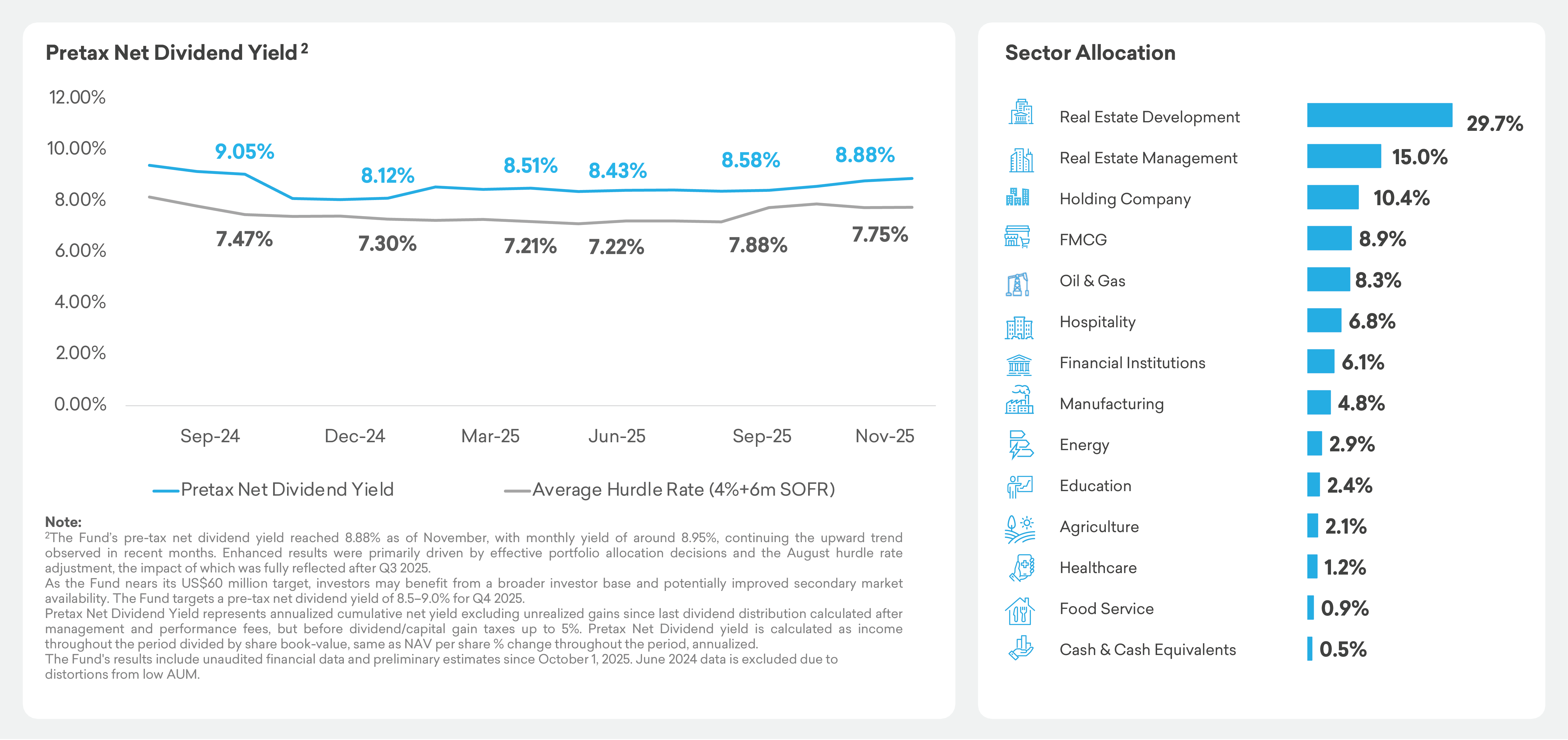The width and height of the screenshot is (1568, 740).
Task: Click the Sector Allocation heading
Action: tap(1089, 53)
